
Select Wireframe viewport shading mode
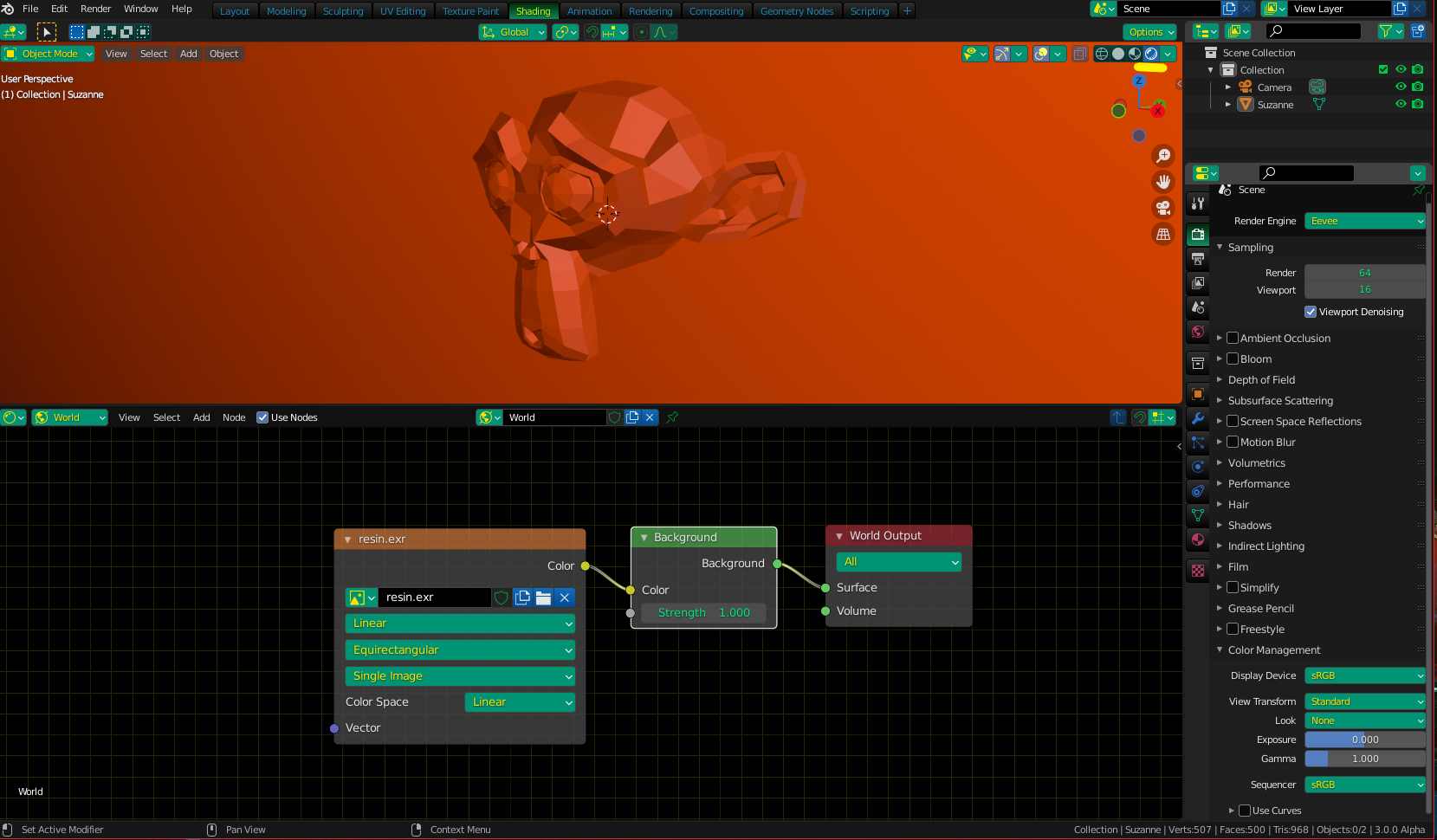click(1102, 54)
